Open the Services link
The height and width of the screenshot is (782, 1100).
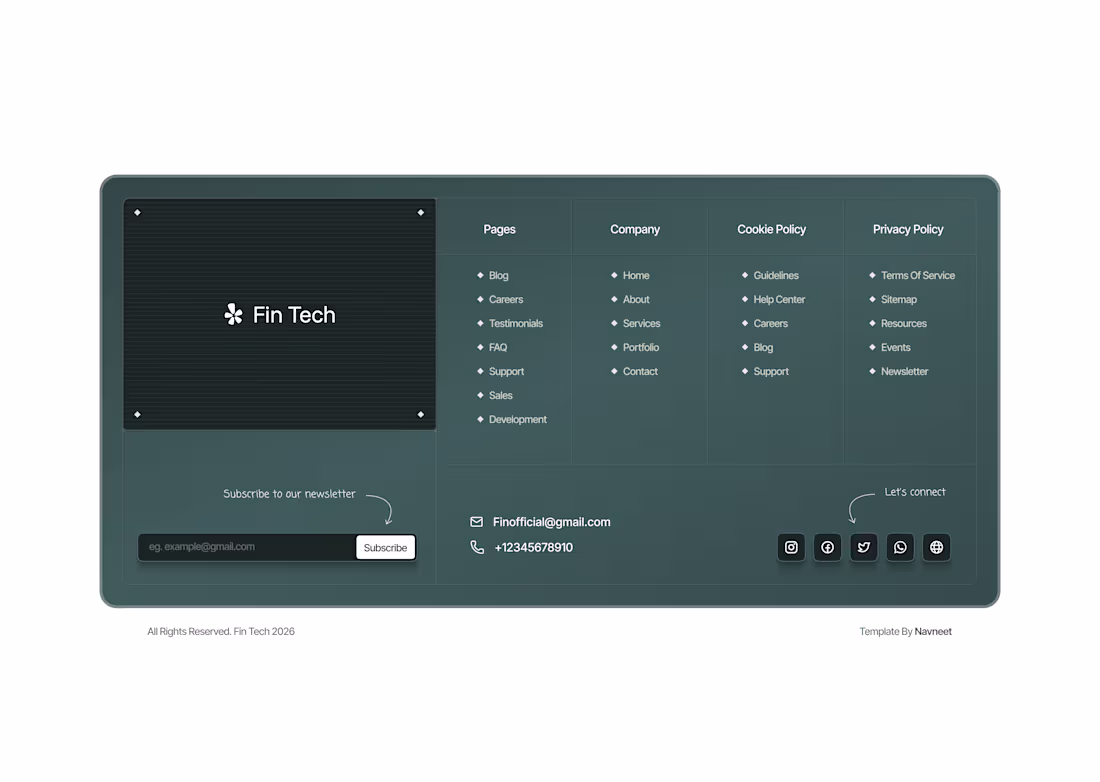[641, 323]
